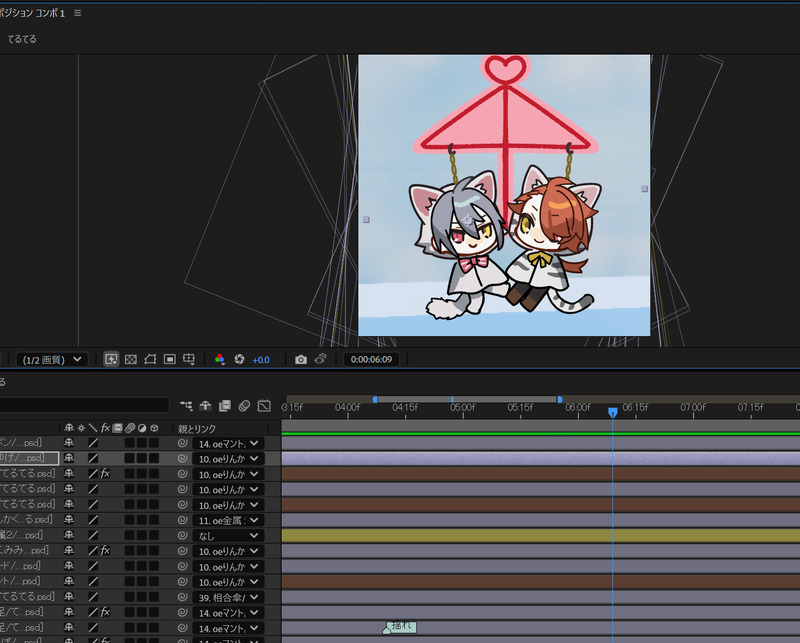Toggle mask and shape path visibility icon
800x643 pixels.
point(150,359)
